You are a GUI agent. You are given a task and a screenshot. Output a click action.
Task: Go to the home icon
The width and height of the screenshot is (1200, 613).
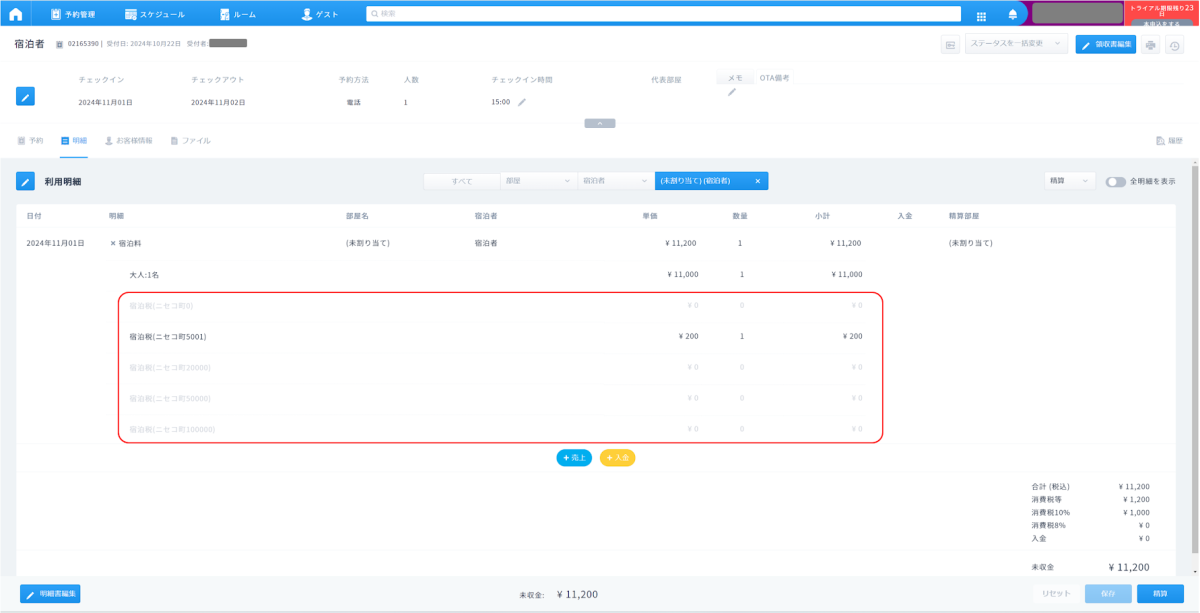[15, 14]
